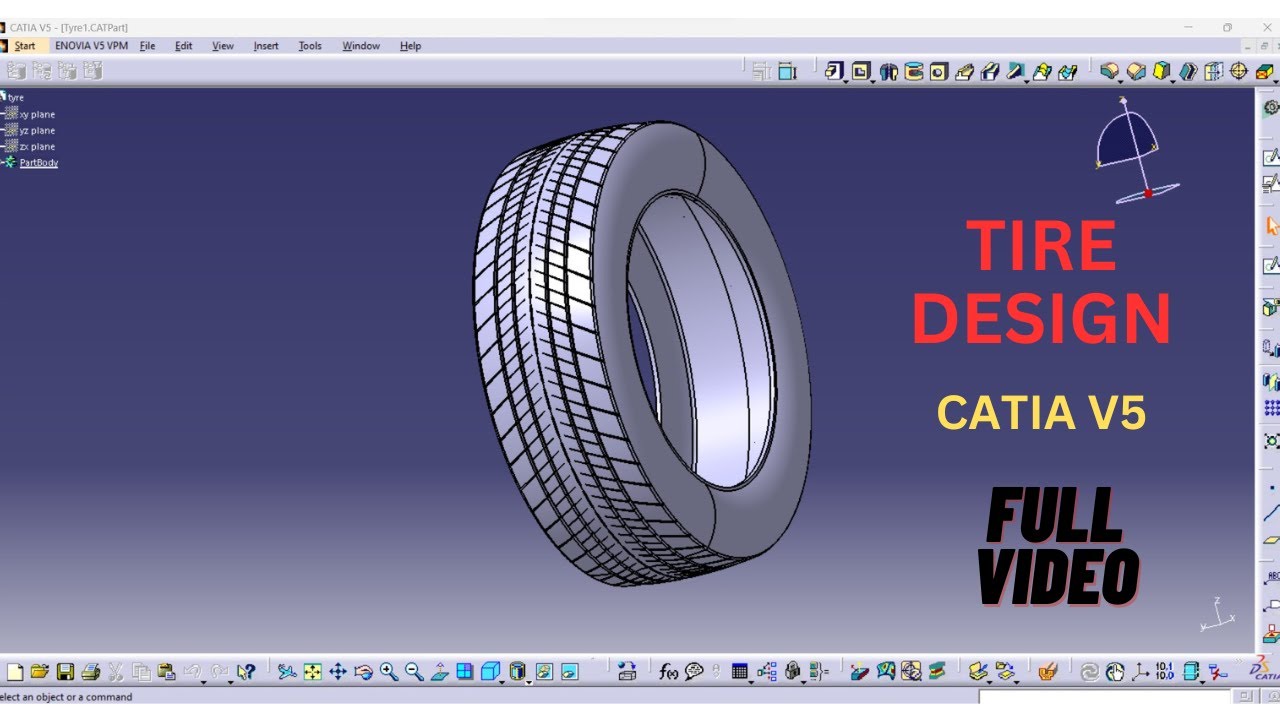Expand the Undo history dropdown arrow
Viewport: 1280px width, 720px height.
pyautogui.click(x=203, y=682)
